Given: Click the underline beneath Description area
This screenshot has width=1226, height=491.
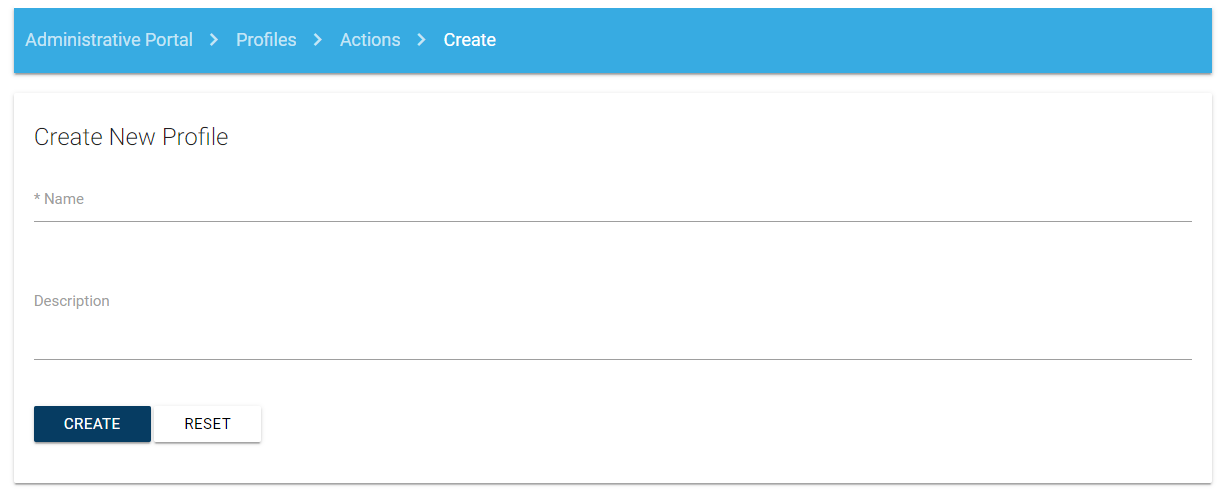Looking at the screenshot, I should (x=612, y=358).
